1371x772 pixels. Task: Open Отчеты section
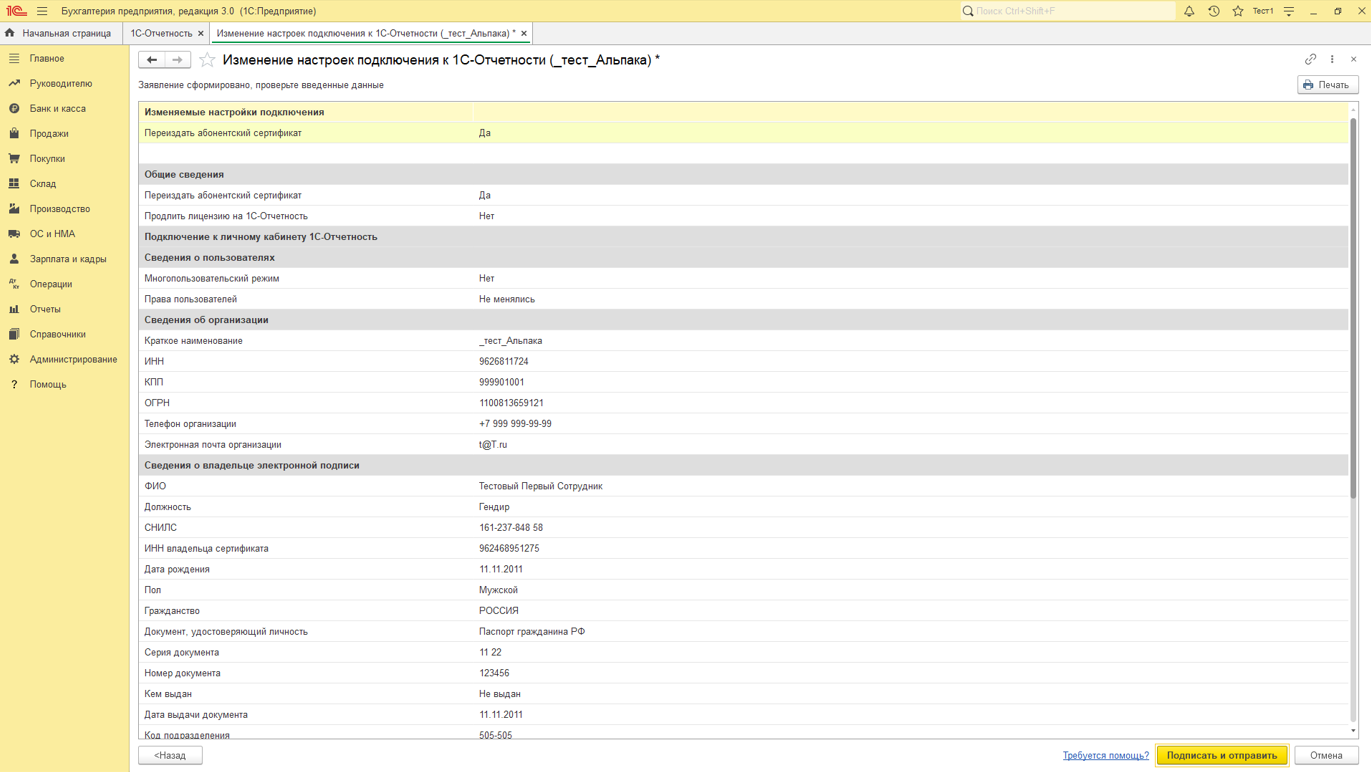(65, 308)
